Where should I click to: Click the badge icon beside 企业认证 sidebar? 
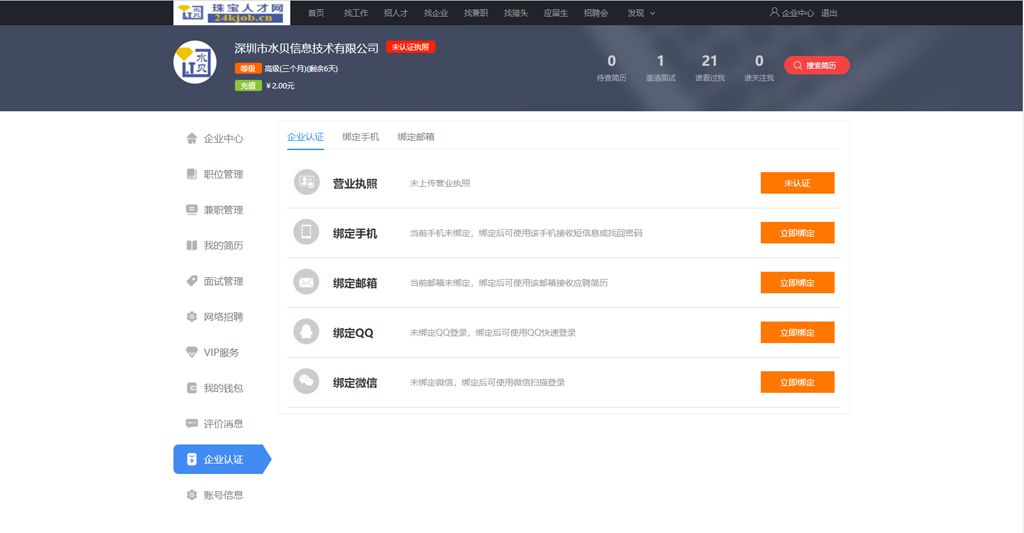pos(191,459)
